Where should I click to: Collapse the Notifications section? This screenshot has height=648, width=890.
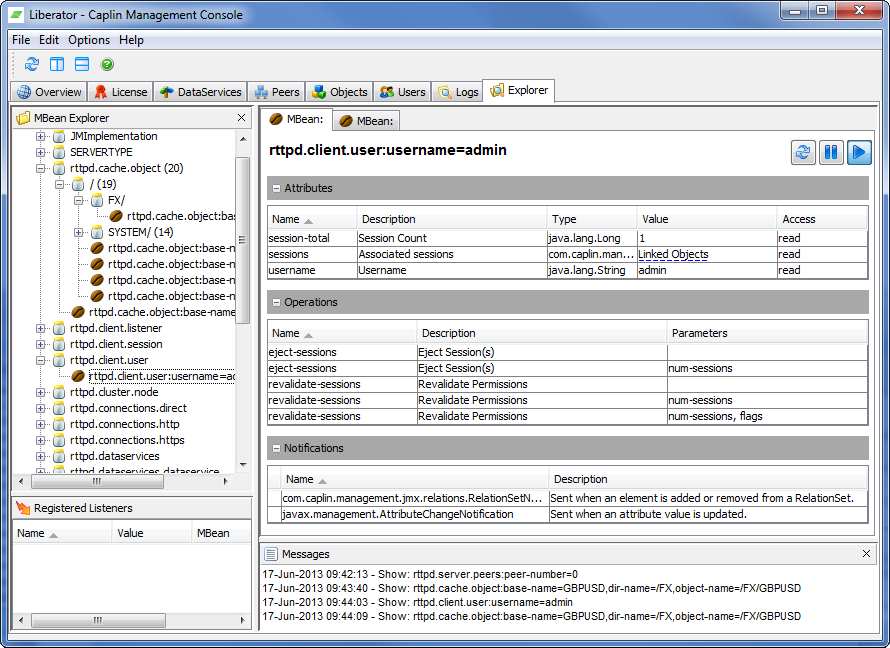[276, 448]
